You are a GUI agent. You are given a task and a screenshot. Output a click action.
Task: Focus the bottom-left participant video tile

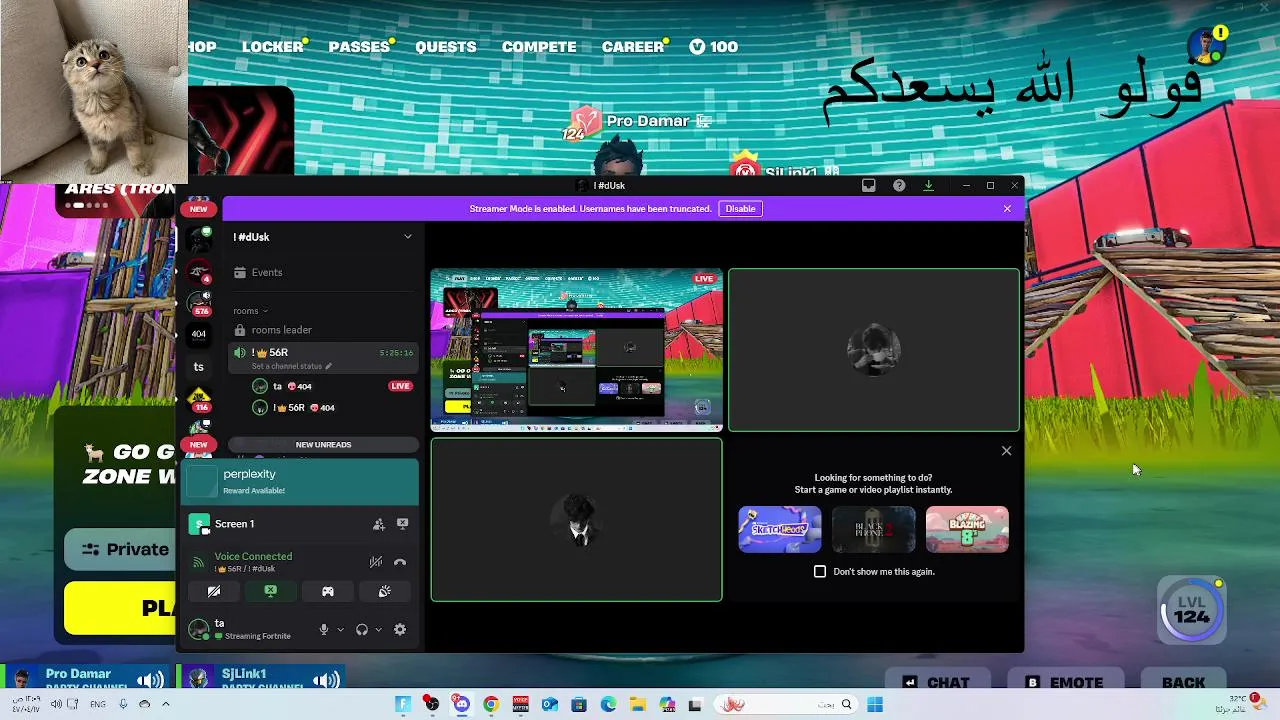576,520
